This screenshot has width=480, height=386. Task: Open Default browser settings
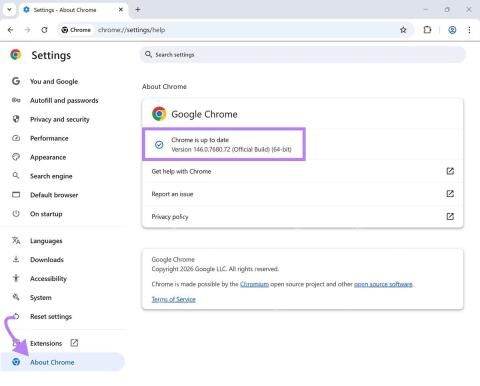54,195
